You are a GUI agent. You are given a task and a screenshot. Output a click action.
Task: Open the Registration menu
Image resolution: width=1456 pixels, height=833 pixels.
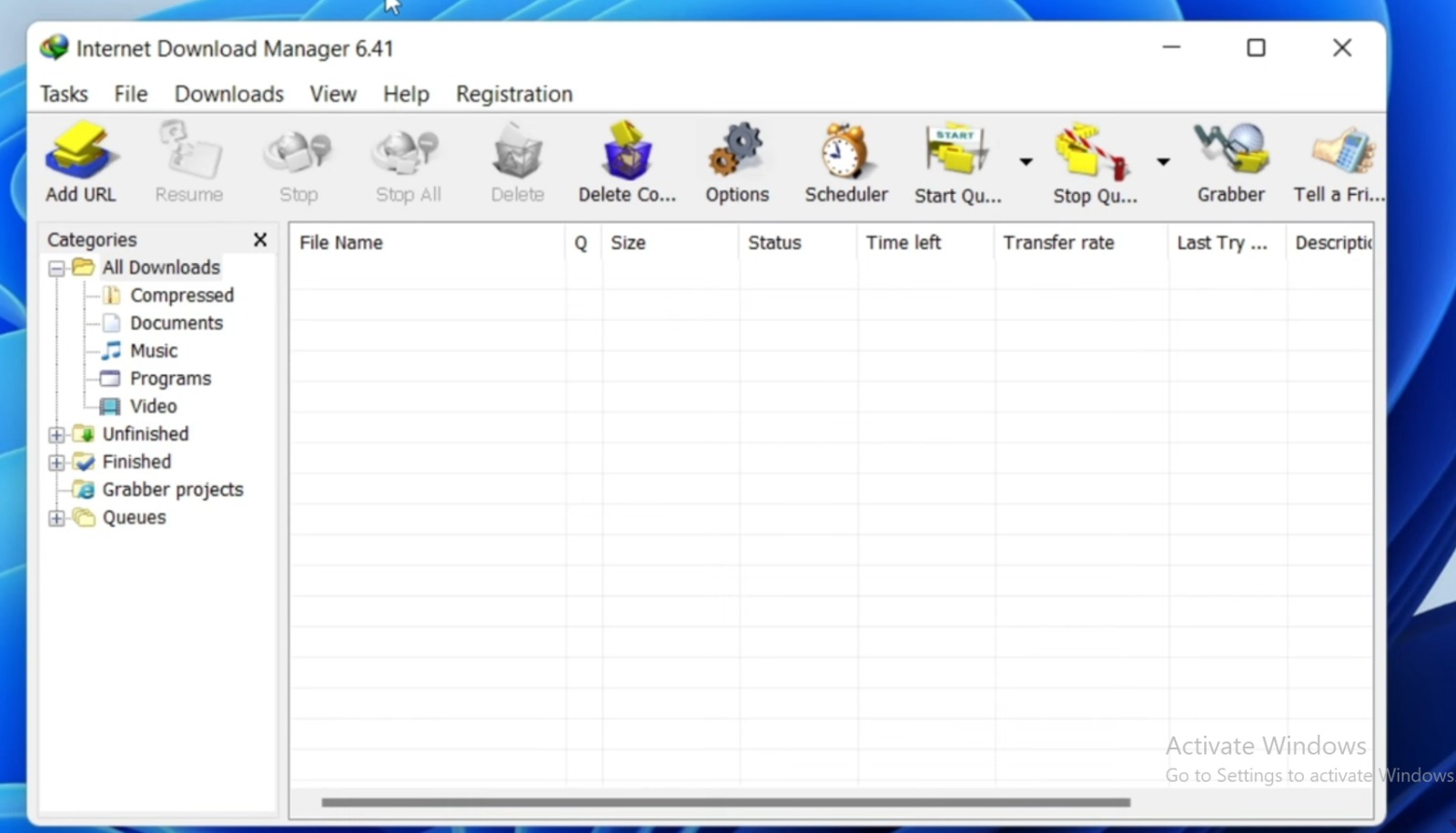(514, 95)
